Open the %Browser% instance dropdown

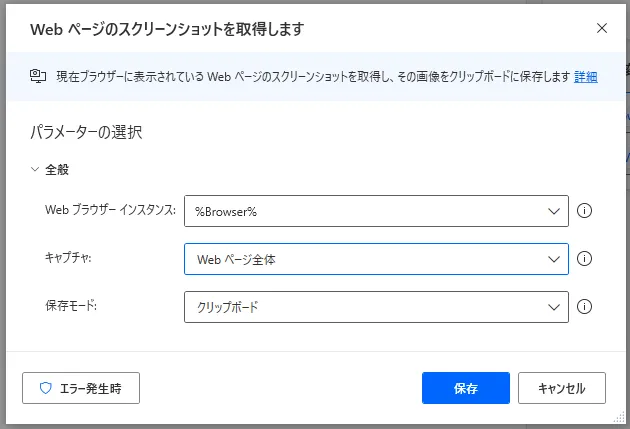click(376, 211)
